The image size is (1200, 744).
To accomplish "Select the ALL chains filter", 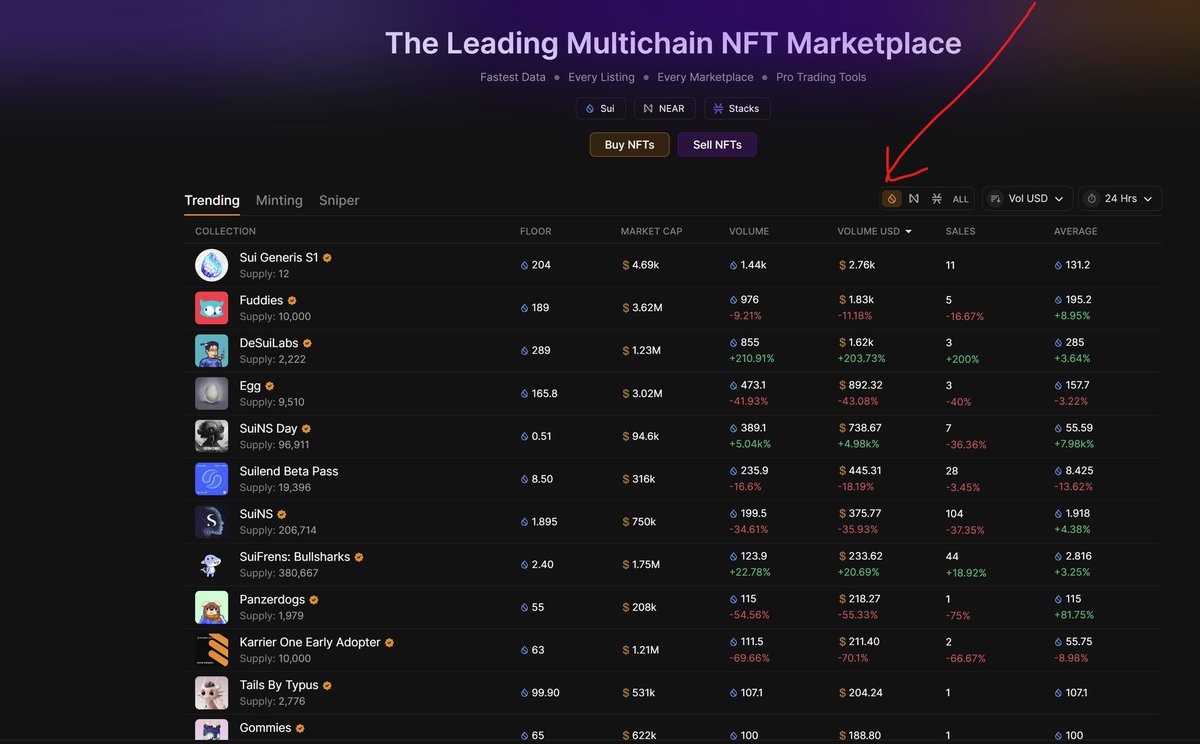I will pyautogui.click(x=960, y=199).
